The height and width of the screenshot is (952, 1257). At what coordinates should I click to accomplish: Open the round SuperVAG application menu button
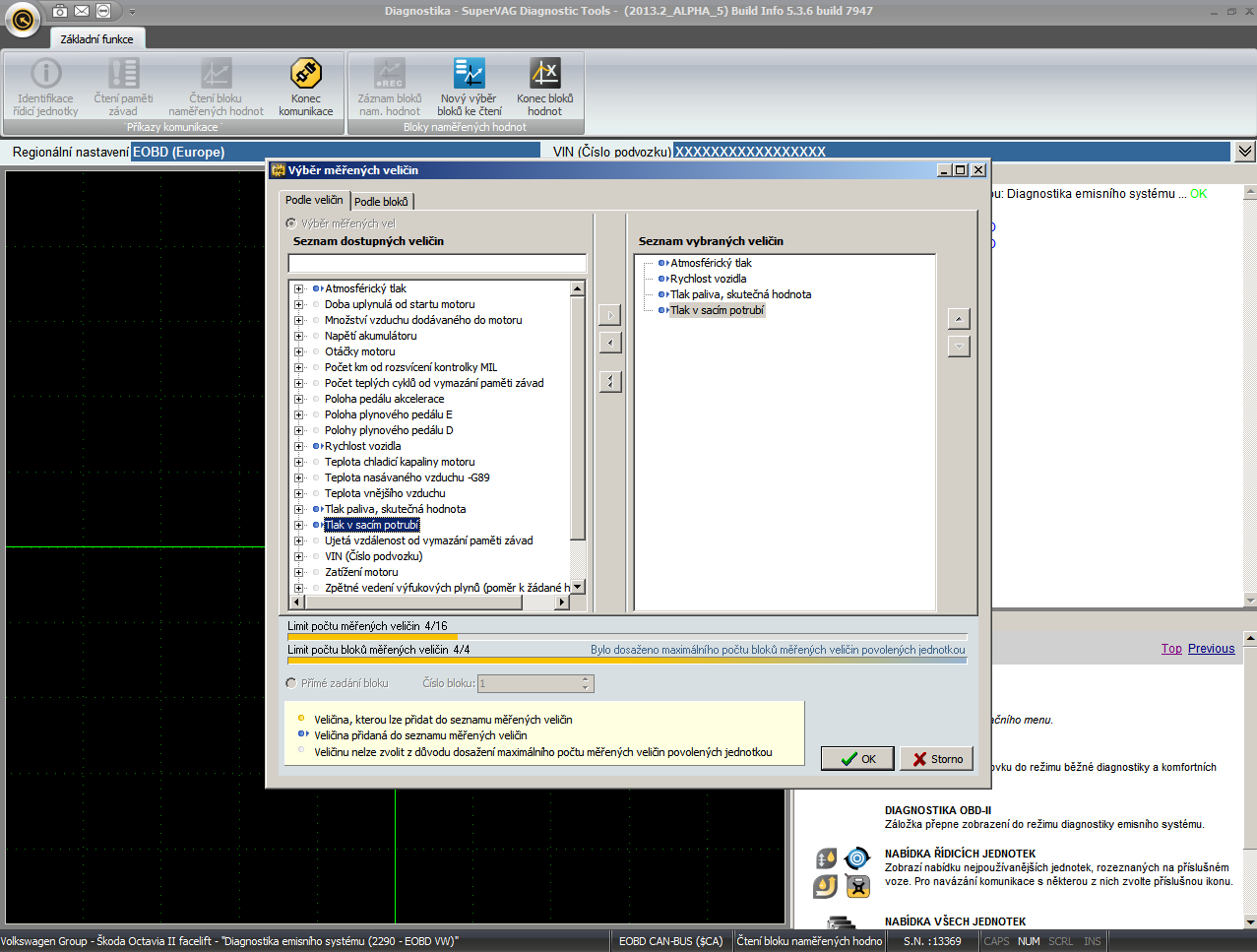click(23, 18)
